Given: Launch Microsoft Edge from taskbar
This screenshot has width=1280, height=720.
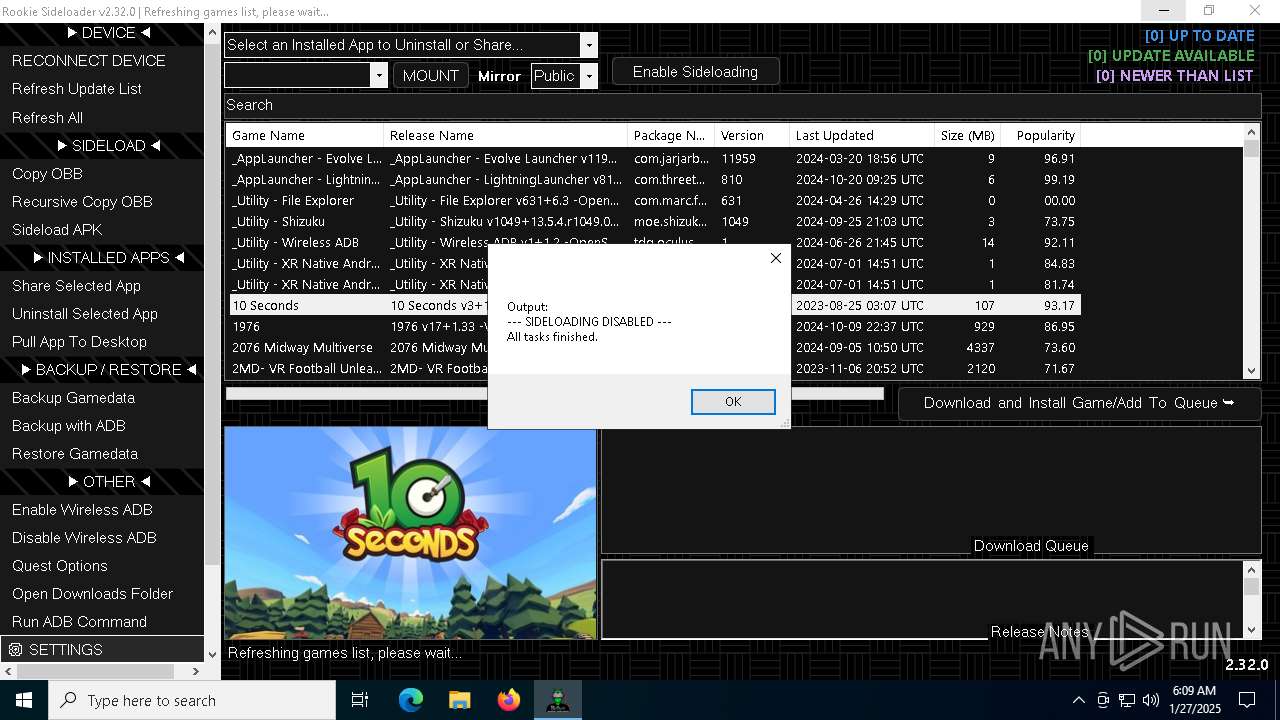Looking at the screenshot, I should click(x=411, y=700).
